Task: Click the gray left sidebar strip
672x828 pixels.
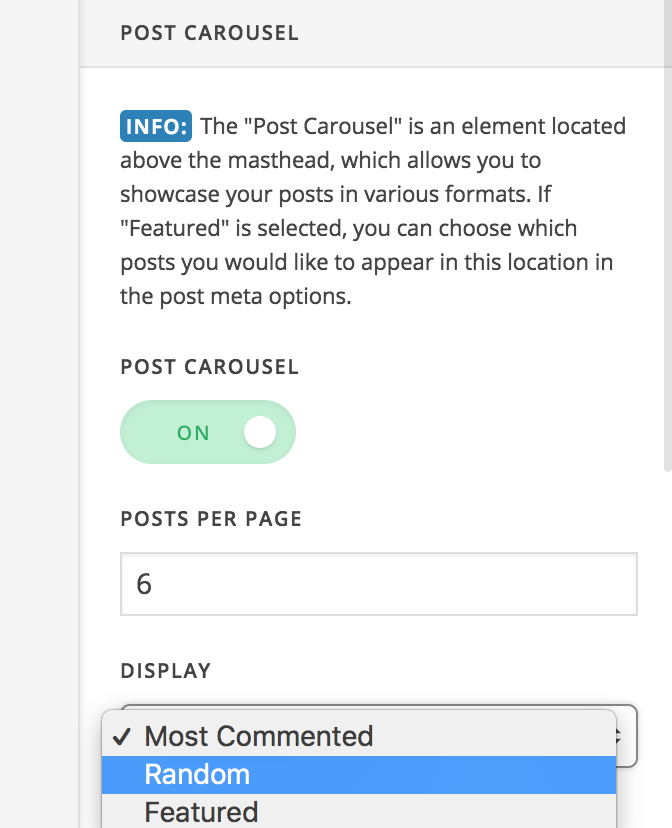Action: (39, 414)
